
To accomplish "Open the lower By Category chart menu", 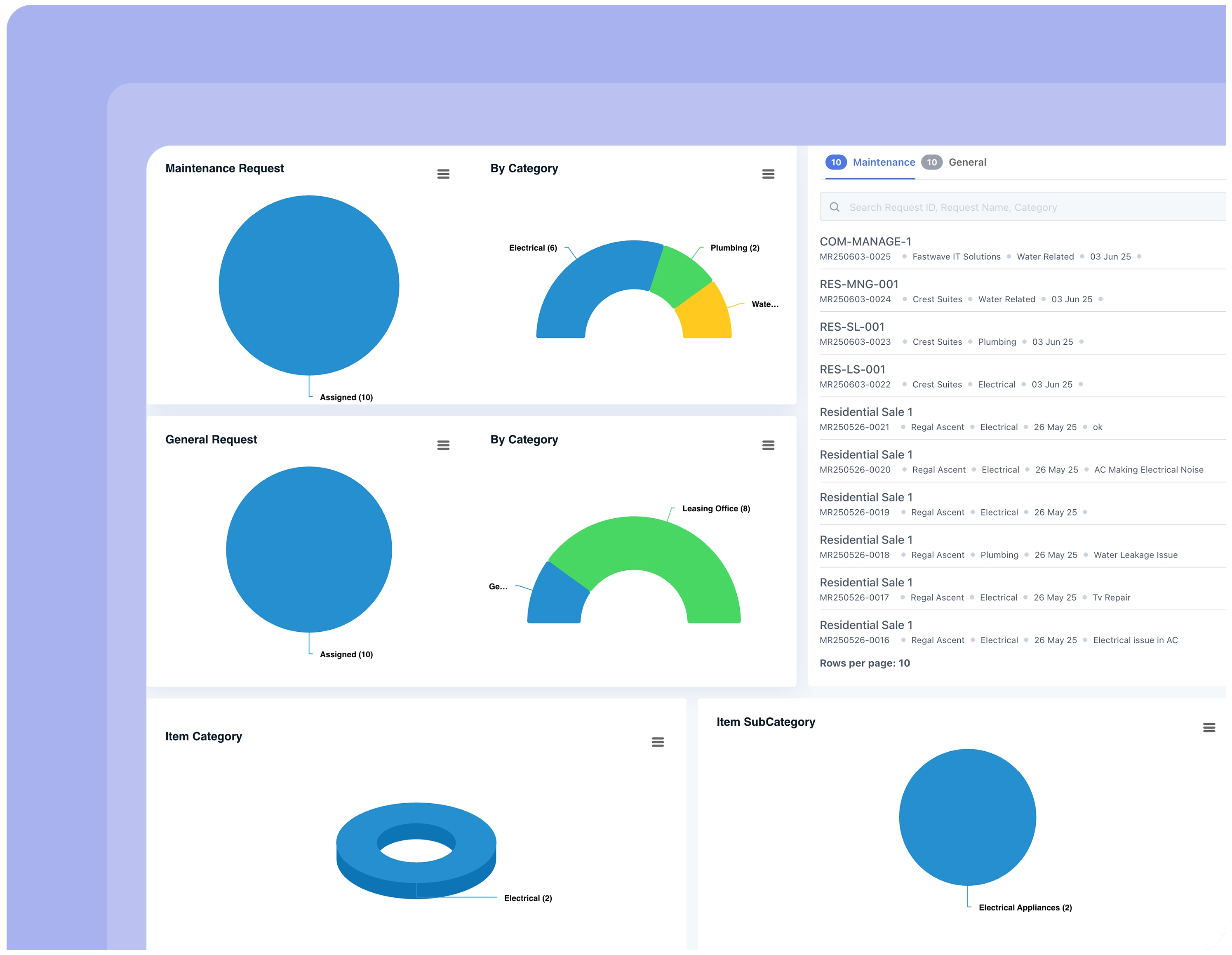I will pos(768,445).
